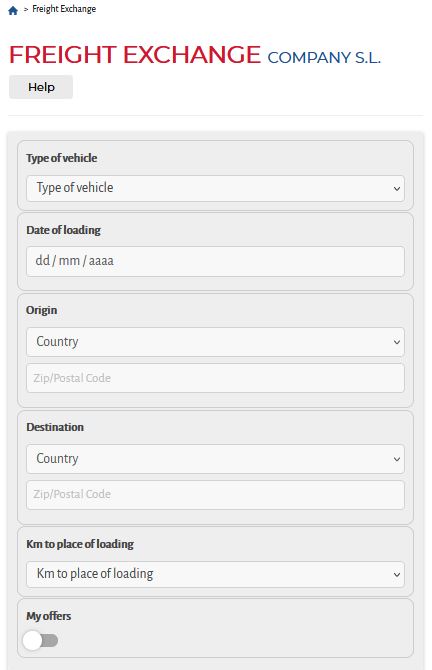Expand the Km to place of loading dropdown
Viewport: 432px width, 670px height.
tap(215, 574)
